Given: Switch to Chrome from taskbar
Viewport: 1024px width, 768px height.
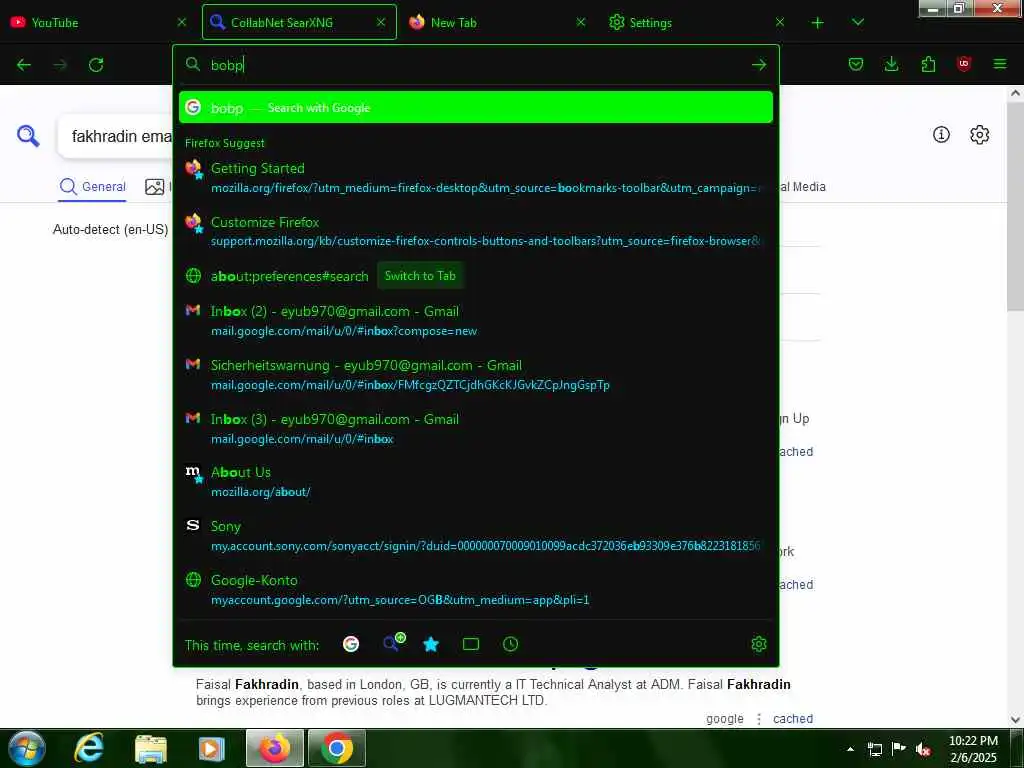Looking at the screenshot, I should [337, 748].
